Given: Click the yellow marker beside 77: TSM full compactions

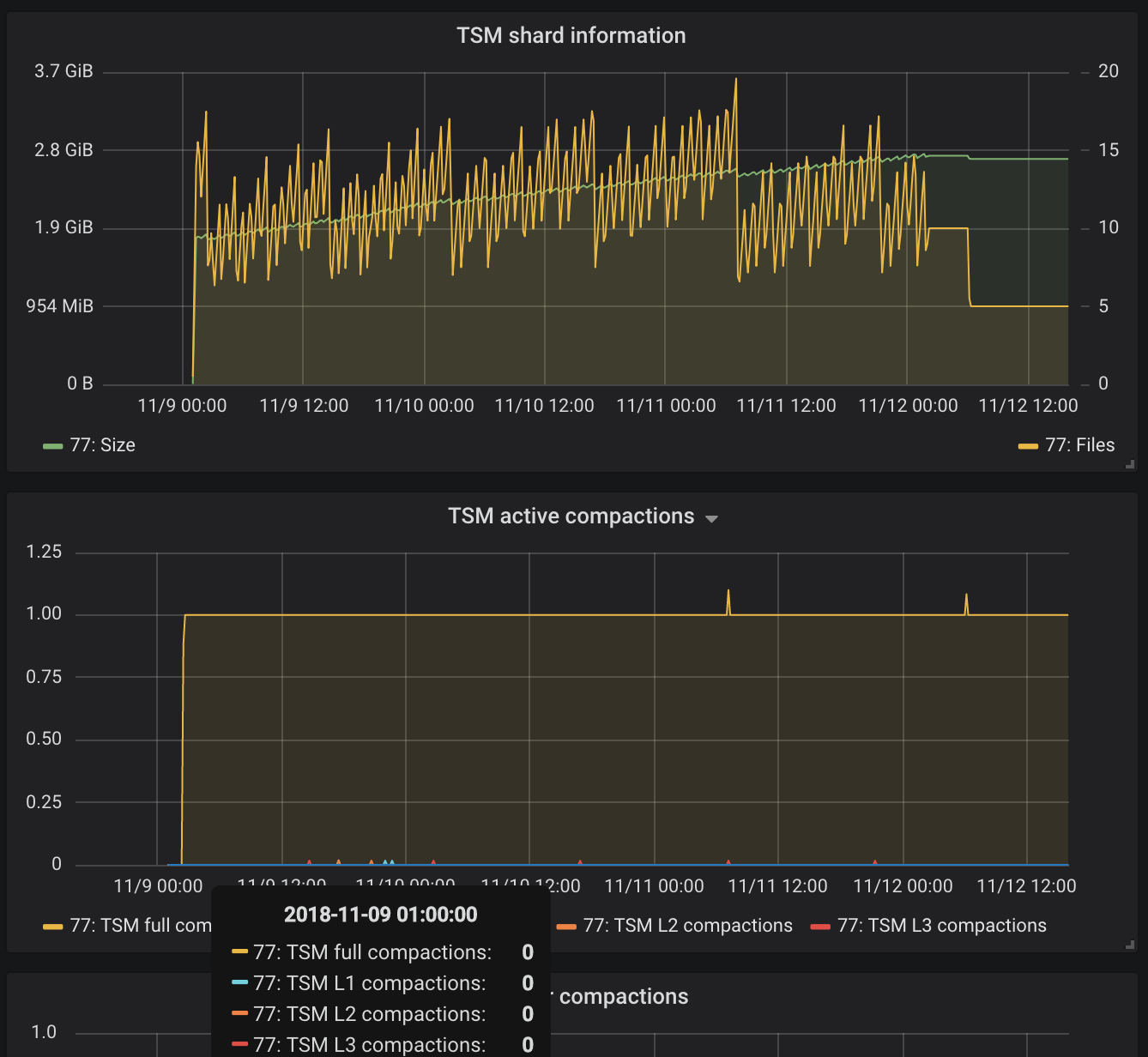Looking at the screenshot, I should 54,927.
